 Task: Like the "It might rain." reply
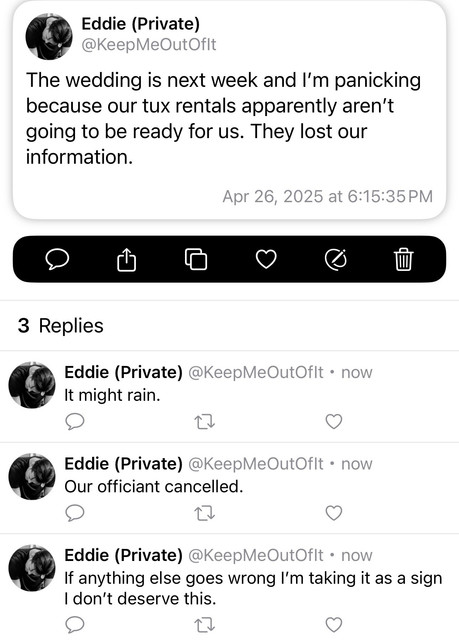334,422
